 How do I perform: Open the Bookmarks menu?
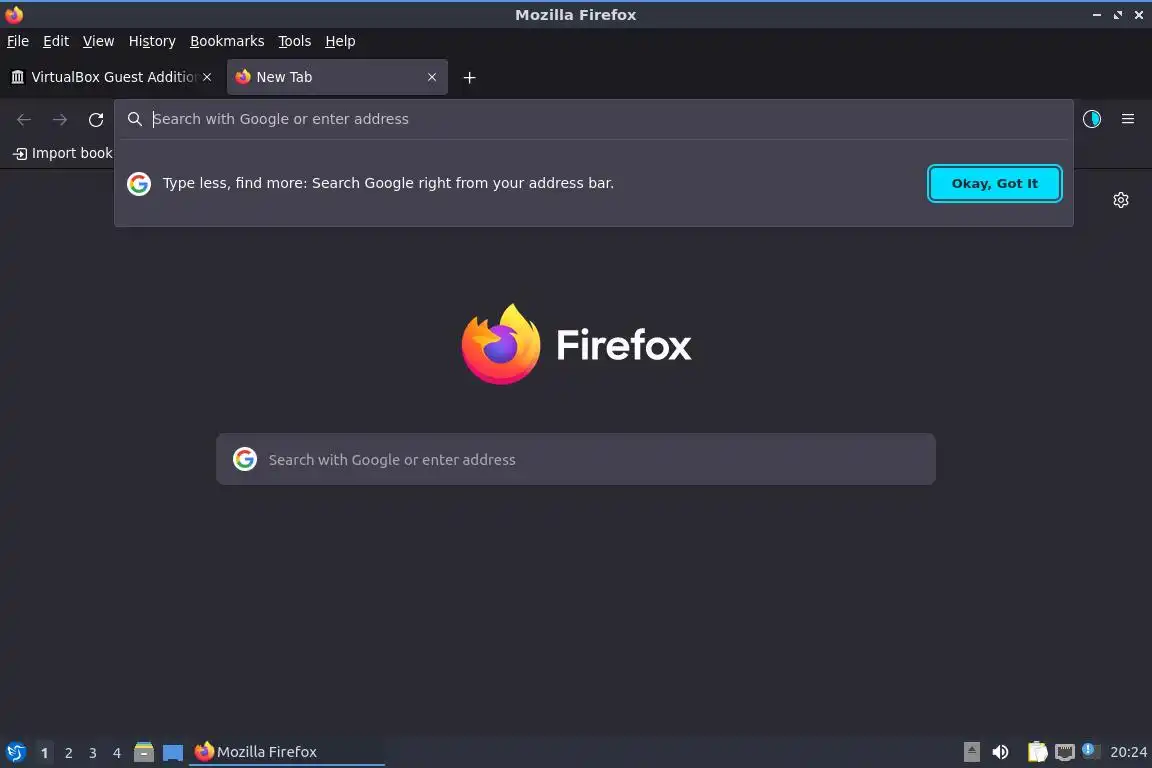(x=227, y=41)
